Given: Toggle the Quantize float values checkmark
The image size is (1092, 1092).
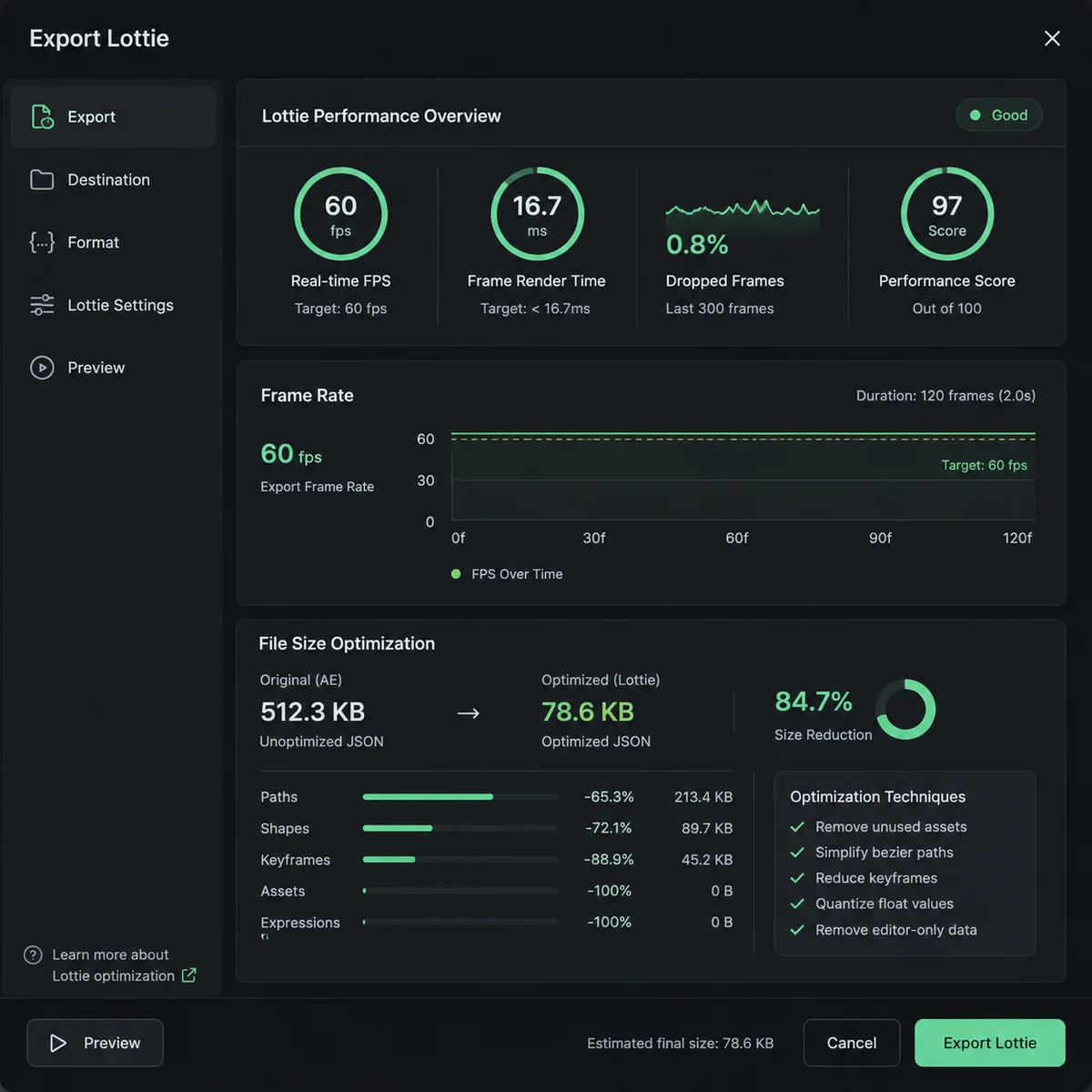Looking at the screenshot, I should point(797,904).
